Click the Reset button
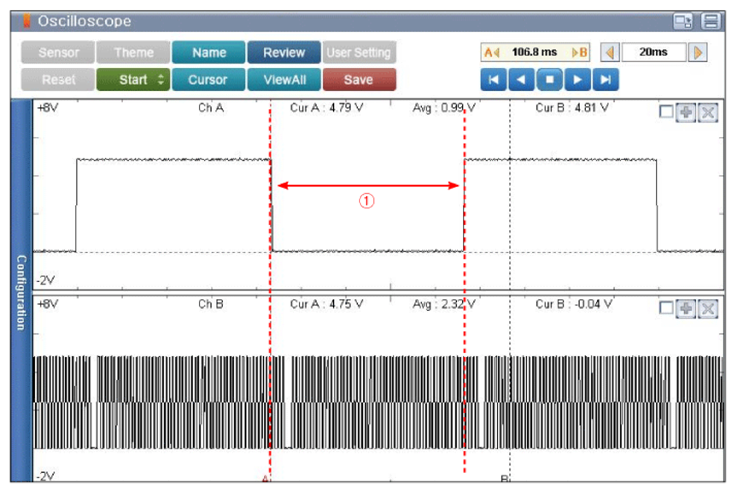Image resolution: width=736 pixels, height=493 pixels. click(58, 79)
